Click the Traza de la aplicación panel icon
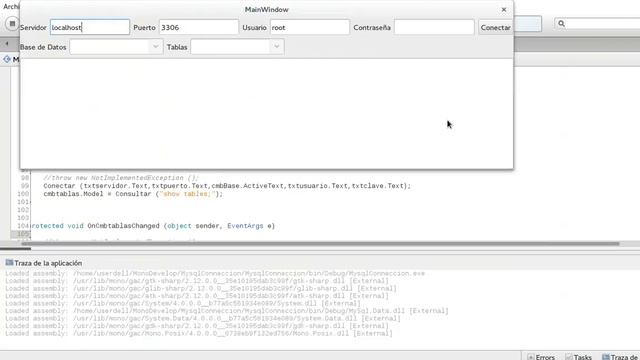Image resolution: width=640 pixels, height=360 pixels. pyautogui.click(x=9, y=263)
